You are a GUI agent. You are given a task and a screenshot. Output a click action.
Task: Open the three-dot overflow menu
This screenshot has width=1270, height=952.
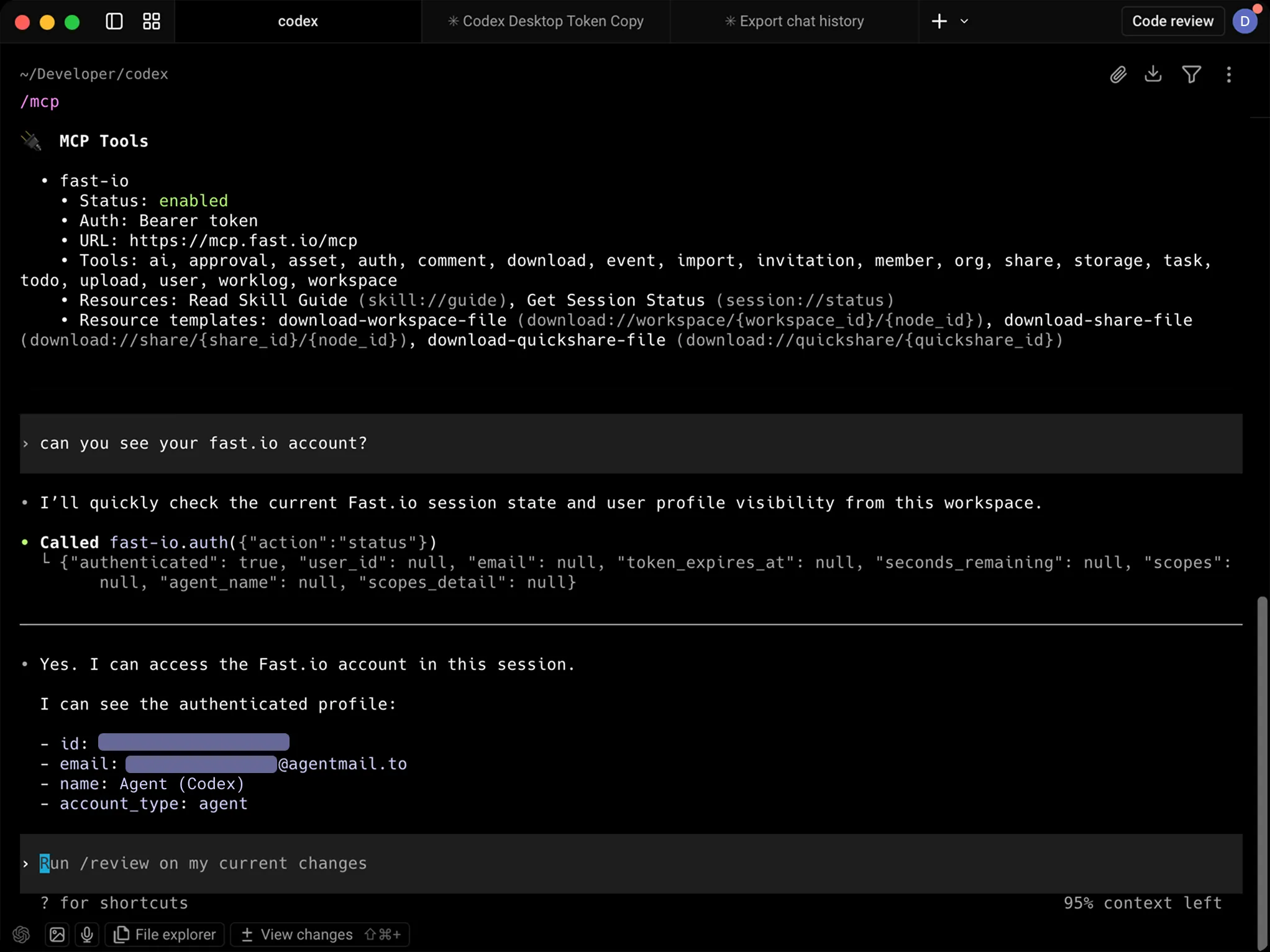point(1229,74)
